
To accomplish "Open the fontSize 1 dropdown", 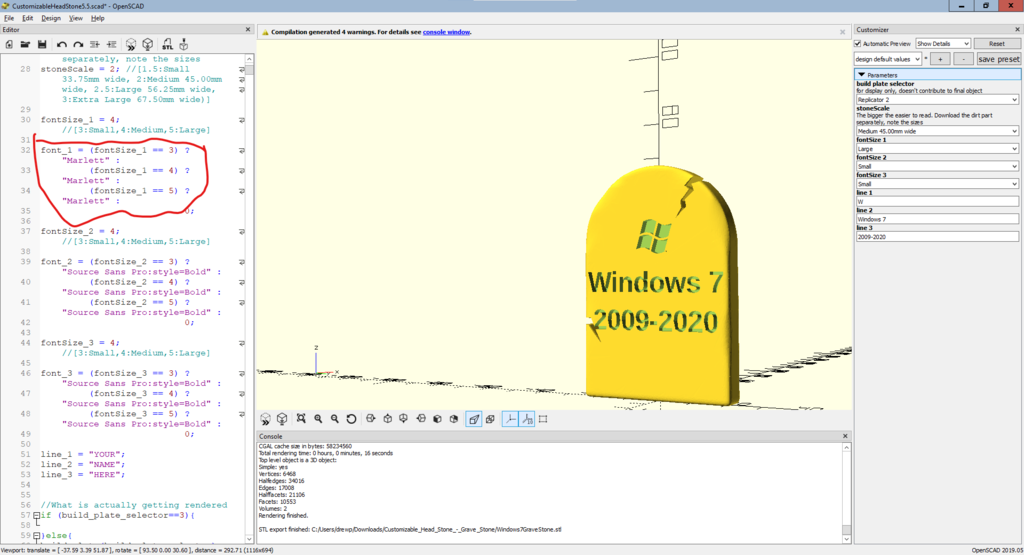I will pyautogui.click(x=937, y=149).
